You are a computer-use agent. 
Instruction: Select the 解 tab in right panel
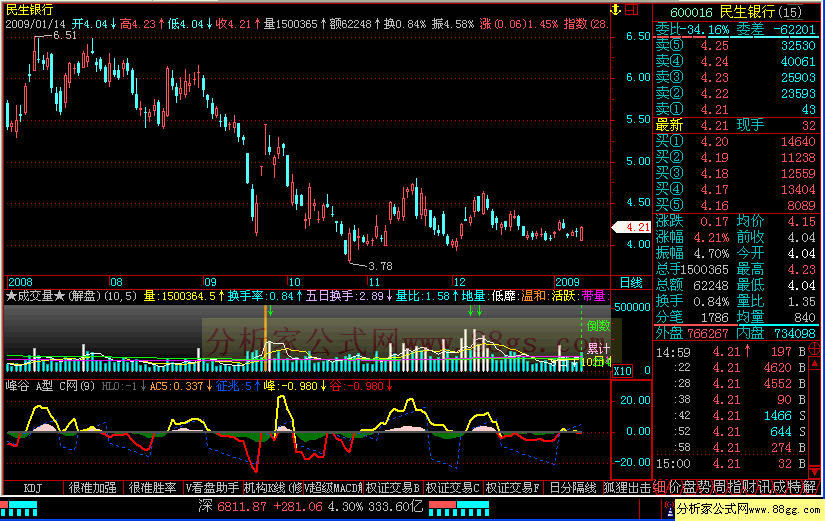click(x=811, y=487)
